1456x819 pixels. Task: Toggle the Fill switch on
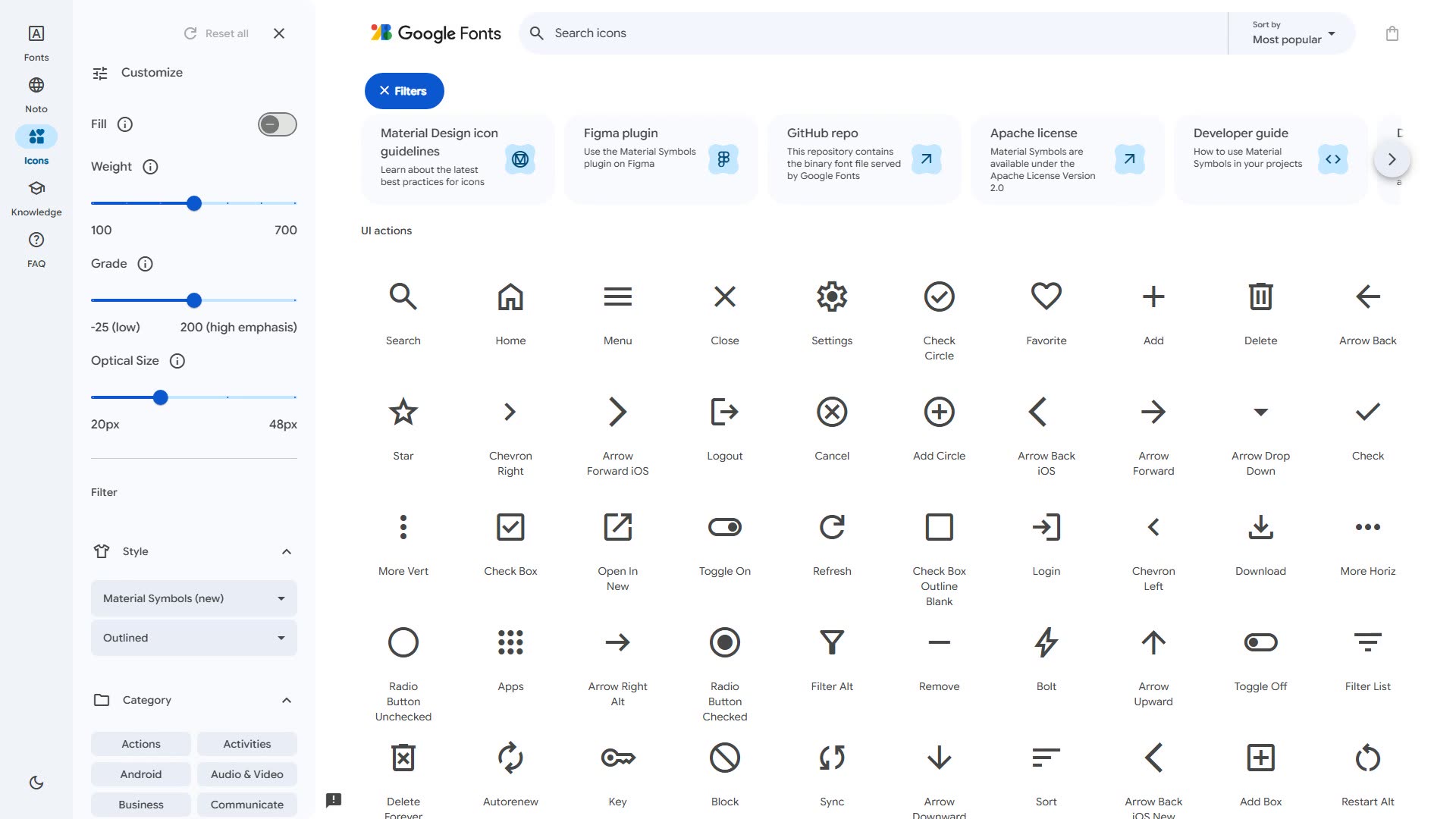[x=278, y=124]
